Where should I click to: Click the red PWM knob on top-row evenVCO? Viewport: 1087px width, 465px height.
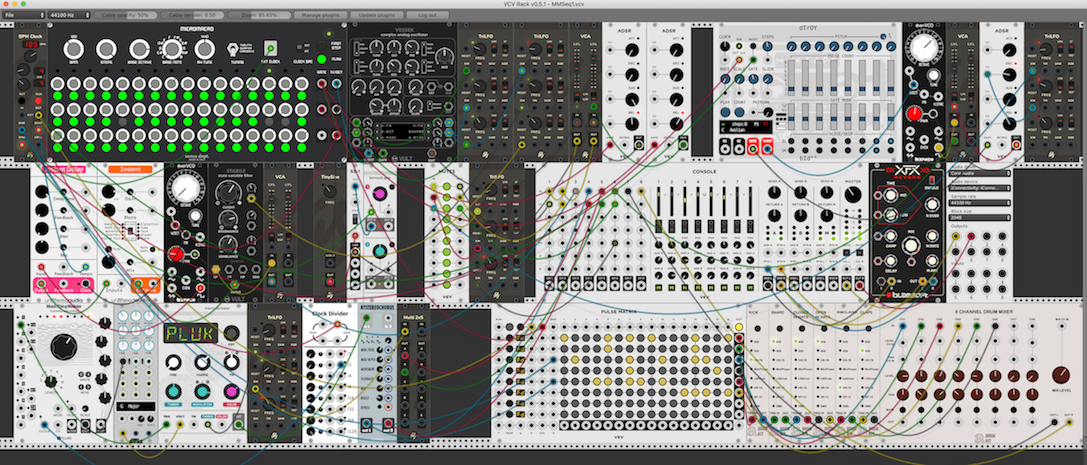[x=916, y=113]
